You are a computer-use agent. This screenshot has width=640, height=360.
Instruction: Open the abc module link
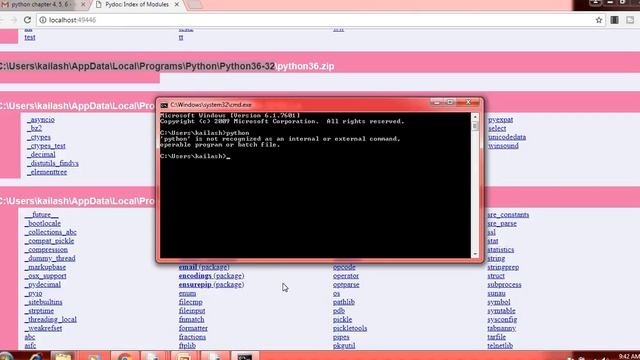[x=30, y=337]
